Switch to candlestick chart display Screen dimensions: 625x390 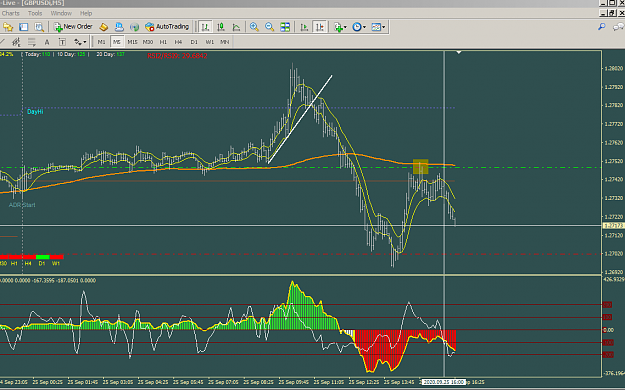(221, 27)
